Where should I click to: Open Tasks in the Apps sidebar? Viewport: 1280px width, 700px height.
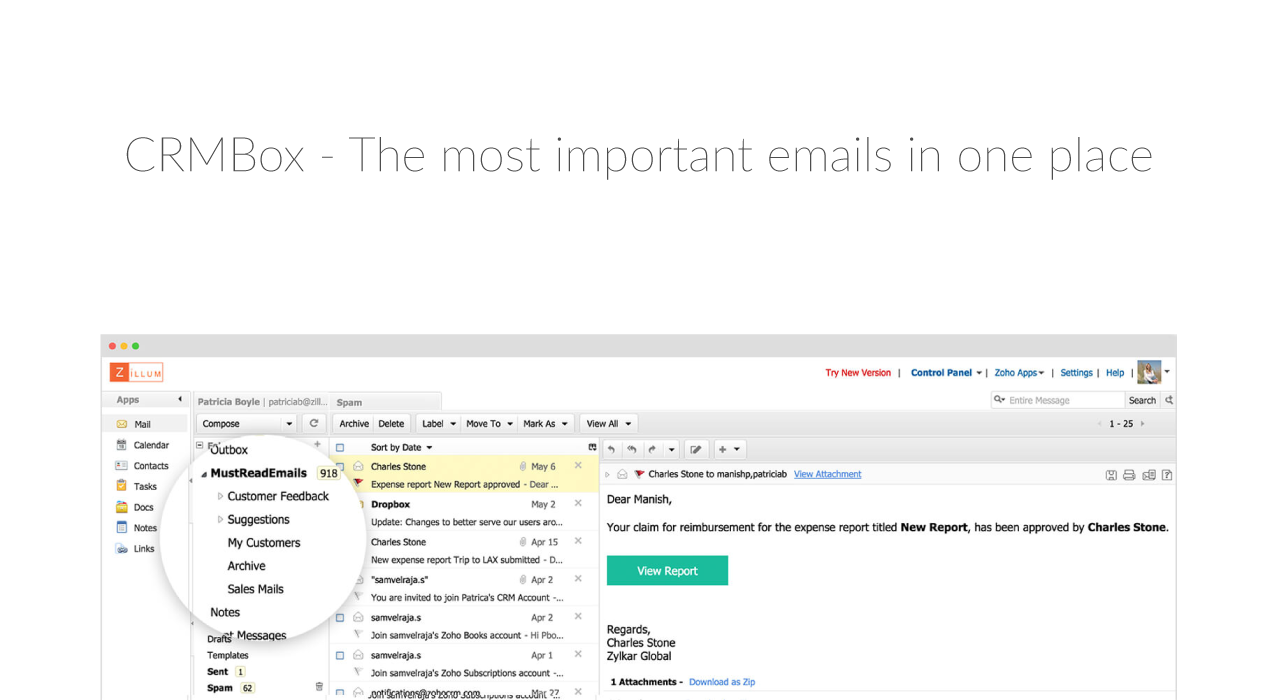136,486
